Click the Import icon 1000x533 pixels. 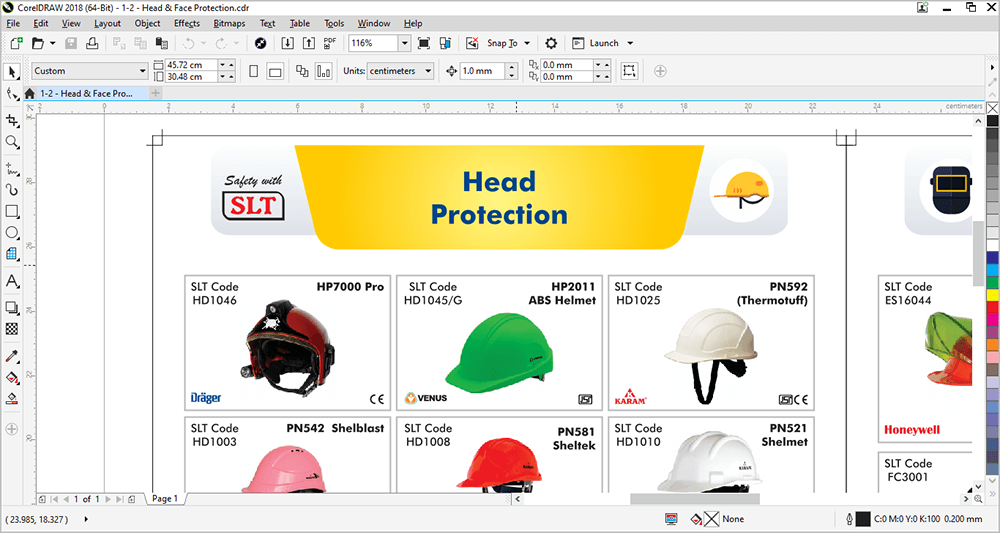(288, 43)
